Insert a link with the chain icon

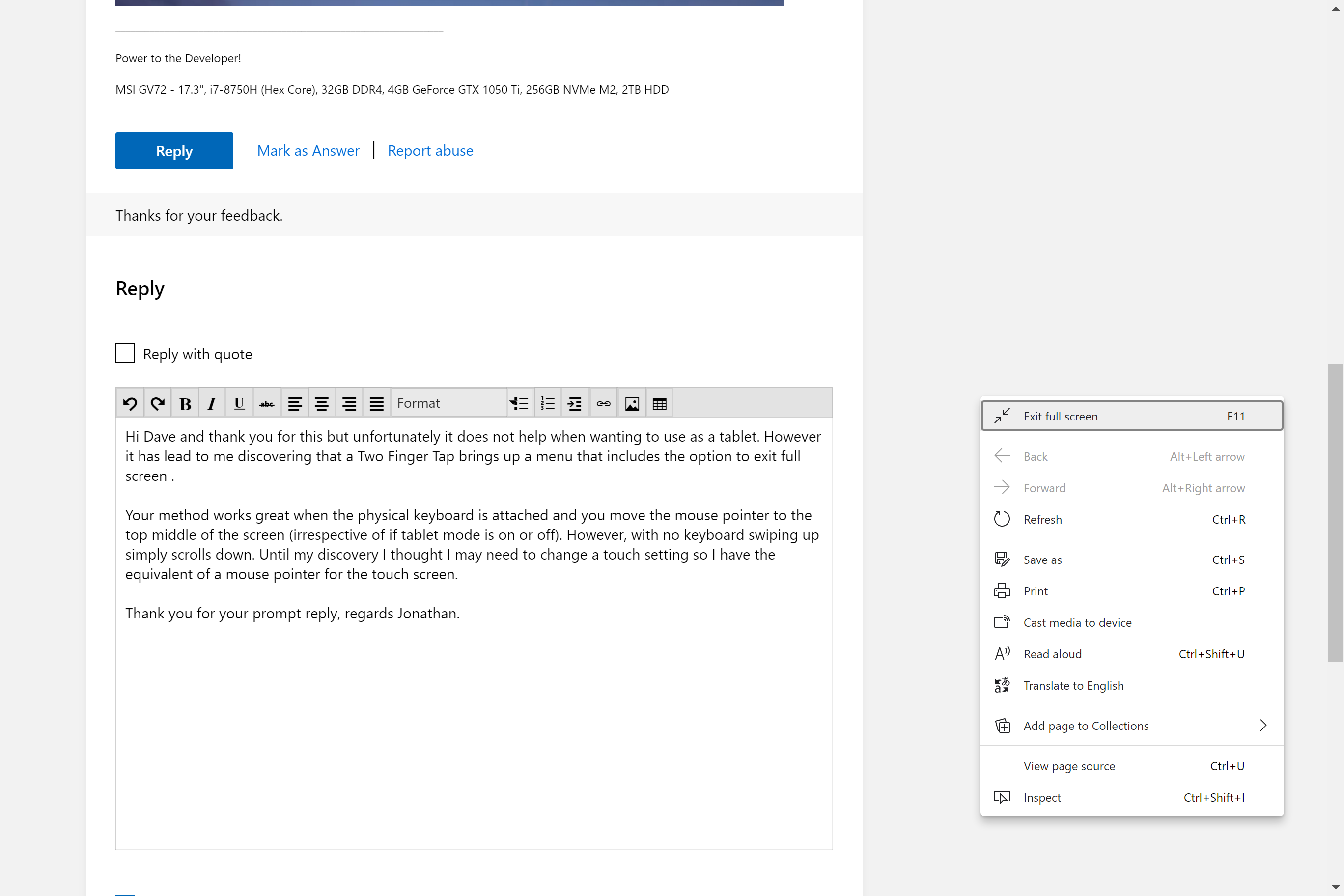[x=603, y=403]
